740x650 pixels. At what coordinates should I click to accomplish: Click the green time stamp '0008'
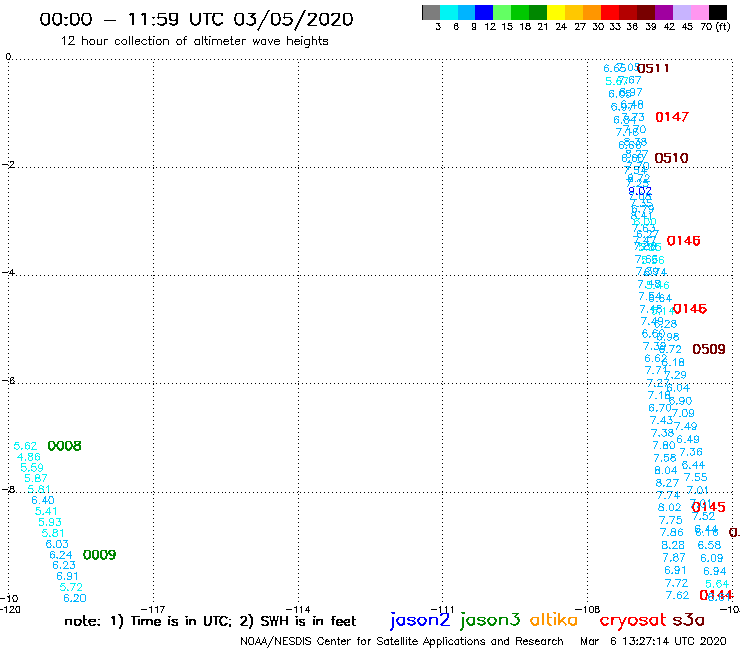pyautogui.click(x=65, y=446)
